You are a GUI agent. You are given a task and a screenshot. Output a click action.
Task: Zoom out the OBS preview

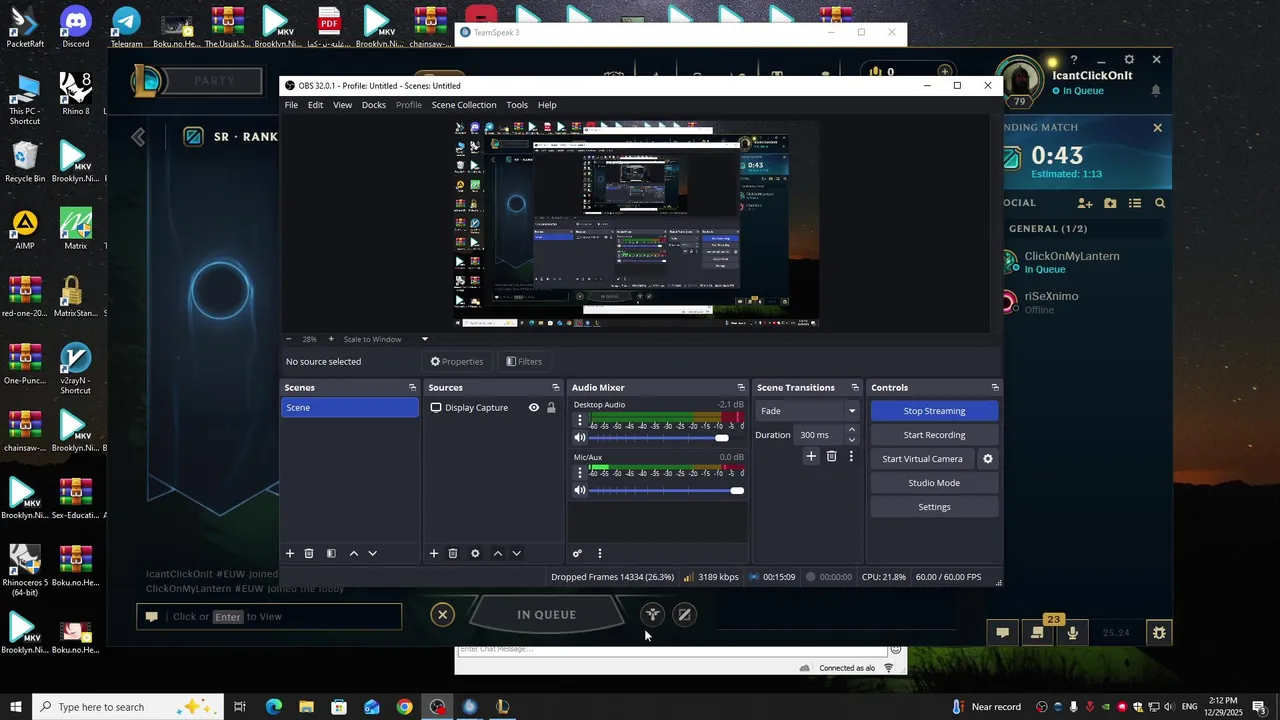click(x=289, y=339)
